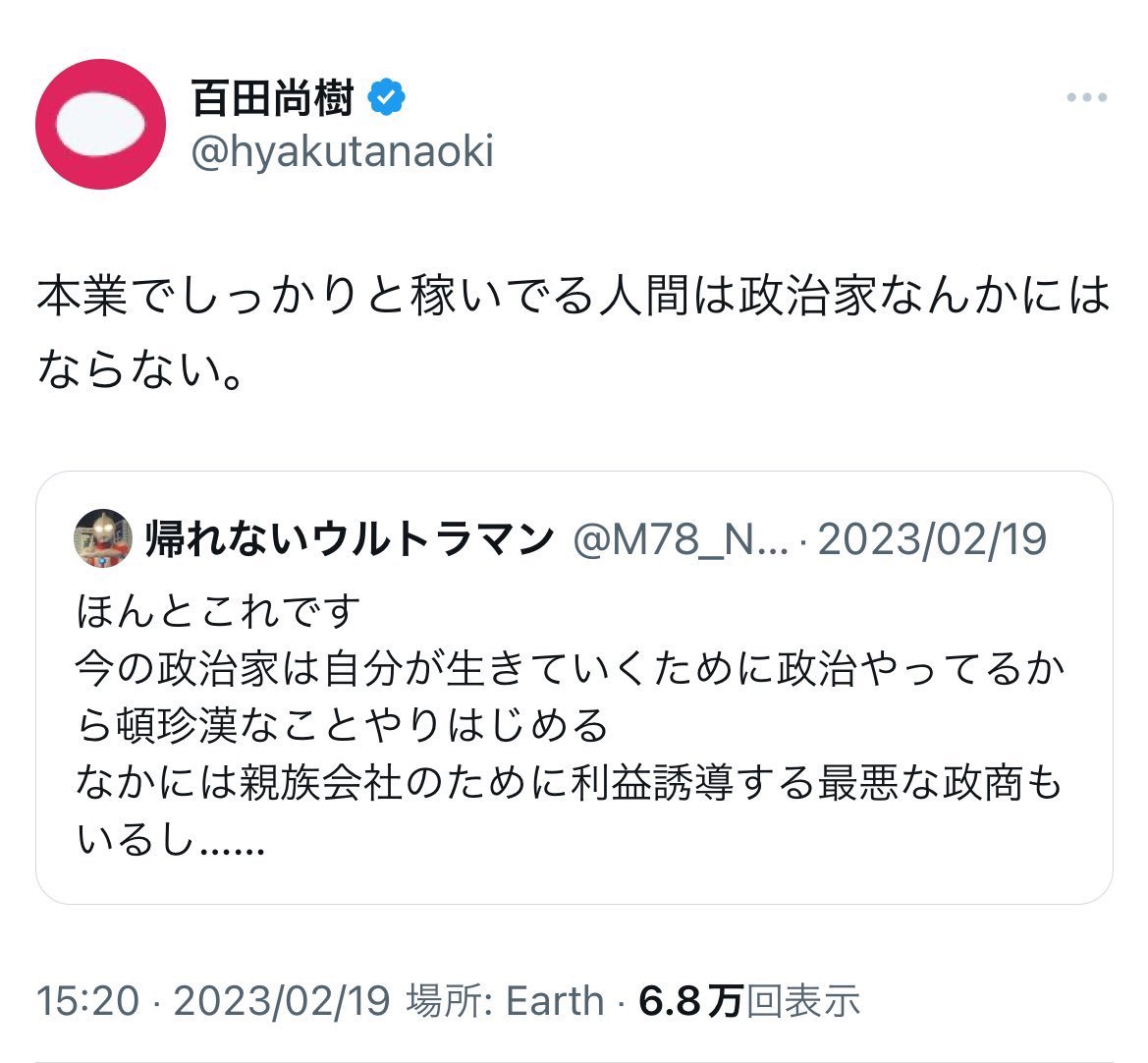Visit the @hyakutanaoki handle link
This screenshot has height=1063, width=1148.
pos(342,152)
